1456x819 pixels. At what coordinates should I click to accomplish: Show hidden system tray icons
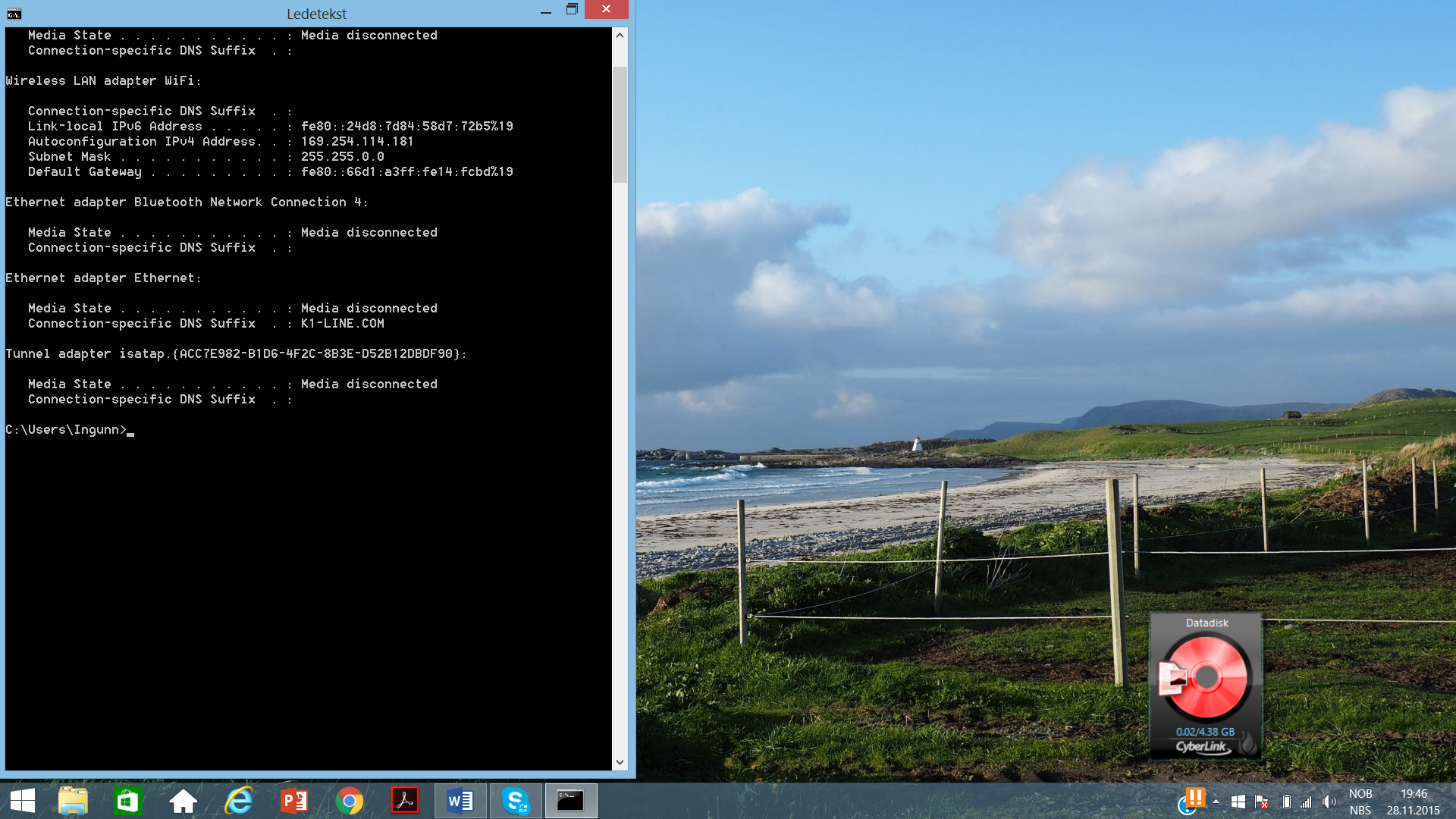point(1216,802)
